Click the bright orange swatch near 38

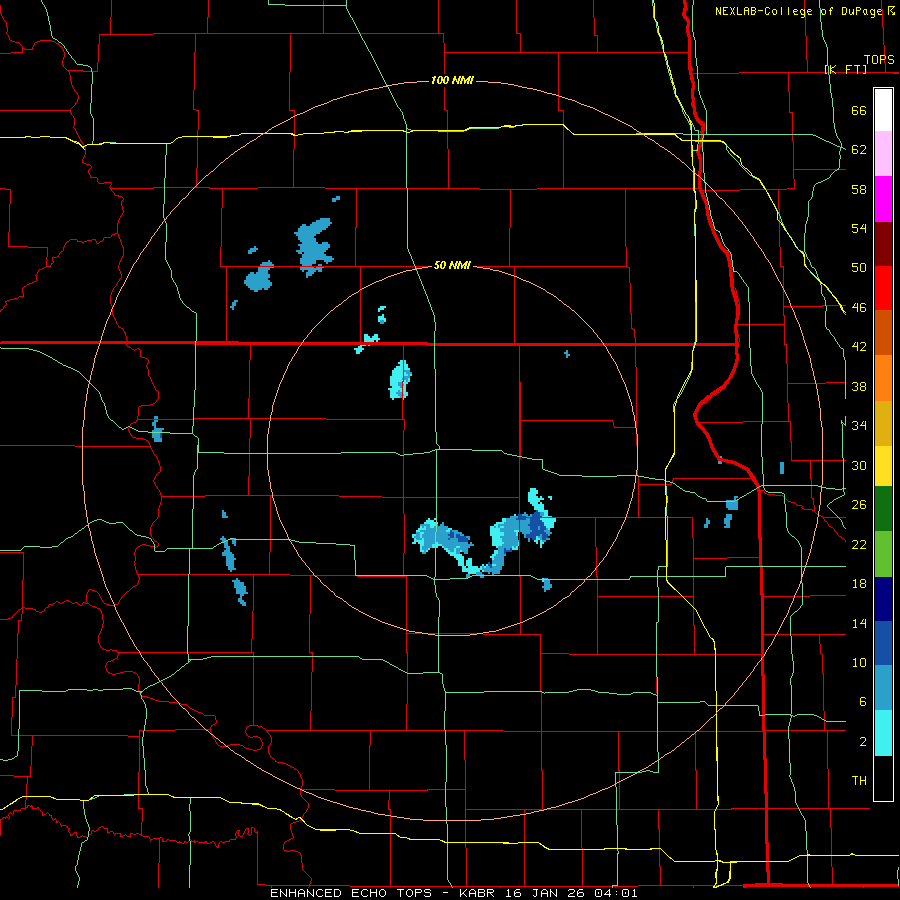(883, 377)
